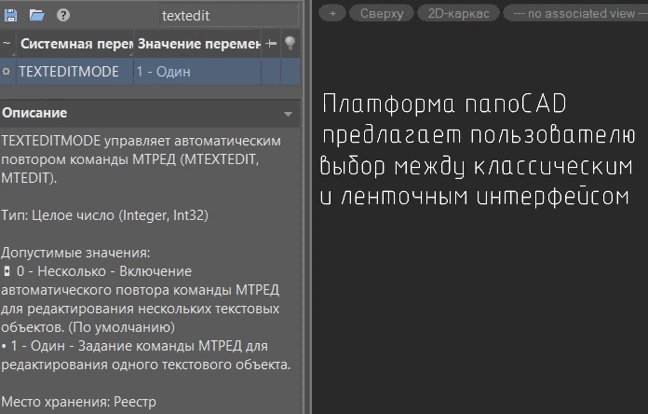Click the Описание section header
The image size is (648, 414).
tap(150, 113)
